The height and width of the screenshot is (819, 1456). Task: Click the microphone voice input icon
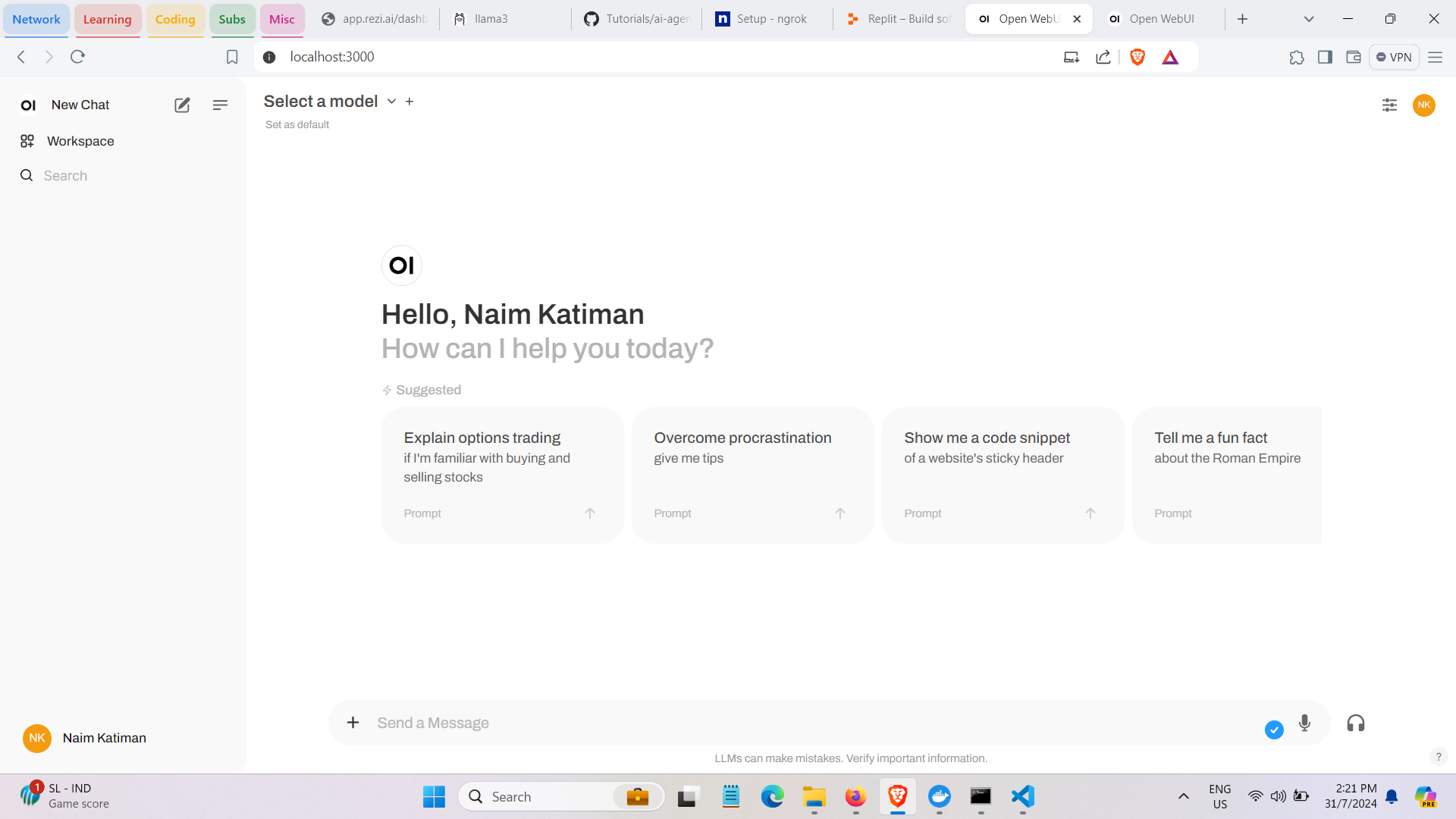pos(1304,723)
